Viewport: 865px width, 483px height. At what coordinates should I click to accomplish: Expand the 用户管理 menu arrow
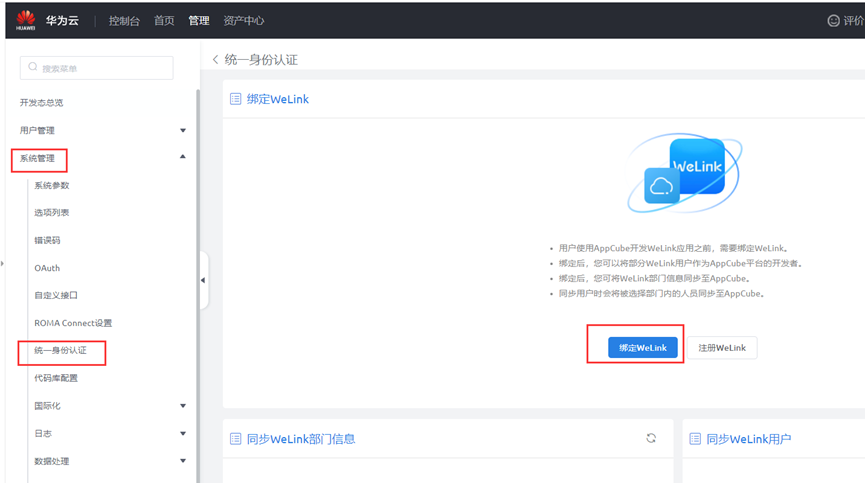183,131
